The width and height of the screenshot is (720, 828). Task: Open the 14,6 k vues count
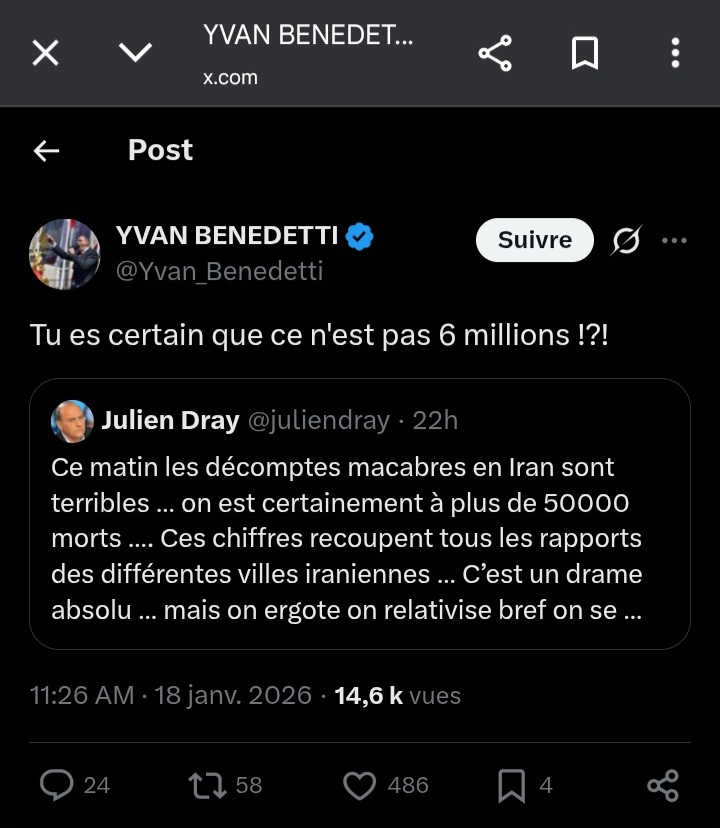click(397, 695)
